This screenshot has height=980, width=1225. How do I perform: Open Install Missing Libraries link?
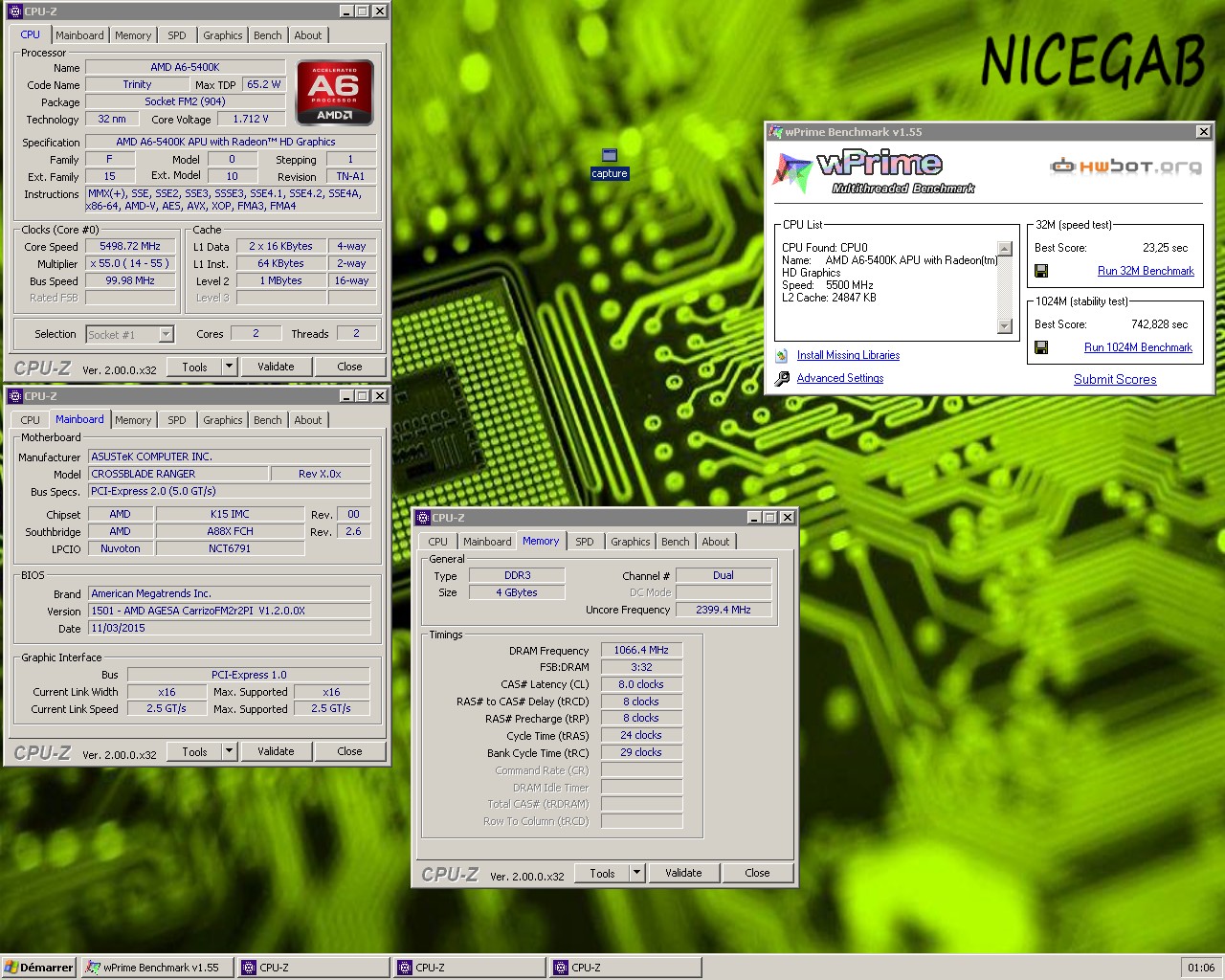(848, 355)
